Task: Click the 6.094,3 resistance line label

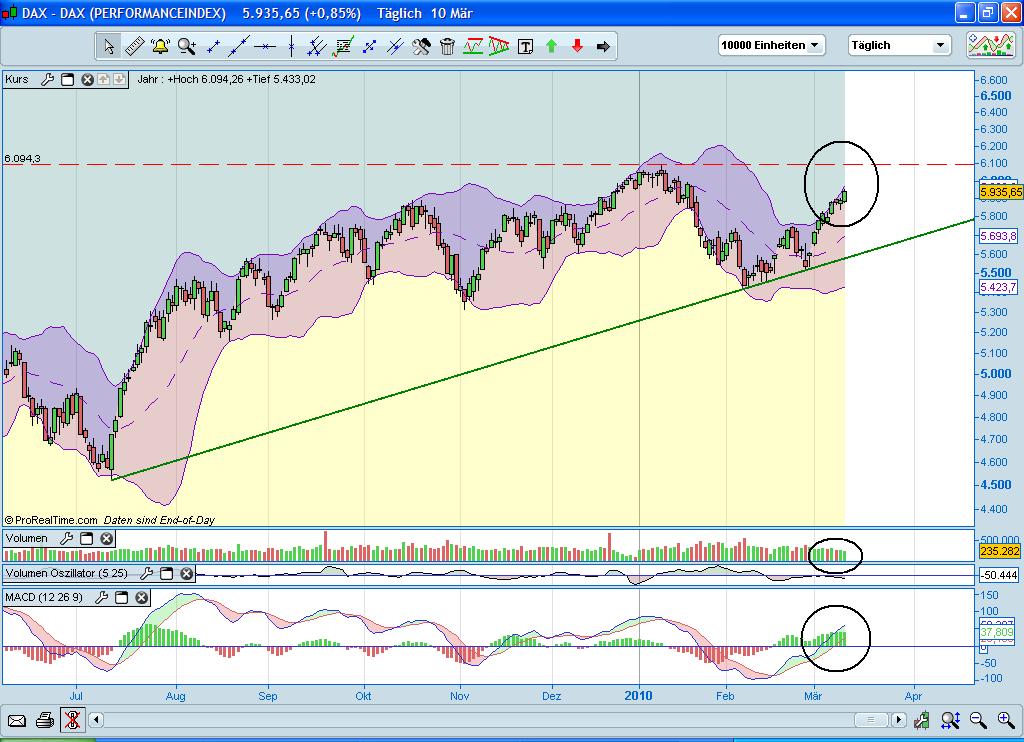Action: (x=22, y=158)
